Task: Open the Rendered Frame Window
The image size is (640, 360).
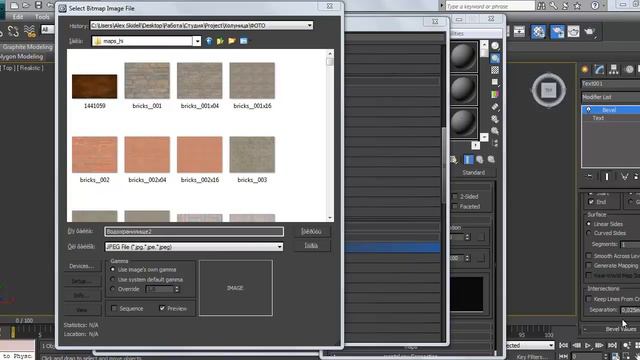Action: (x=573, y=31)
